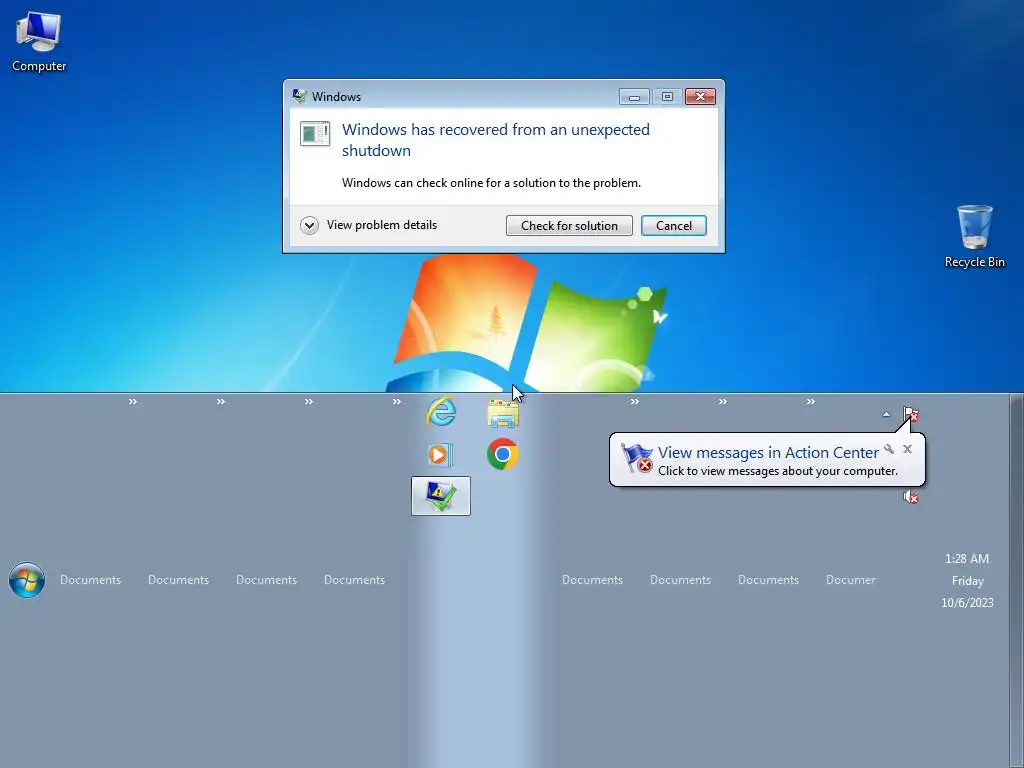Launch Windows Media Player from the taskbar

441,455
